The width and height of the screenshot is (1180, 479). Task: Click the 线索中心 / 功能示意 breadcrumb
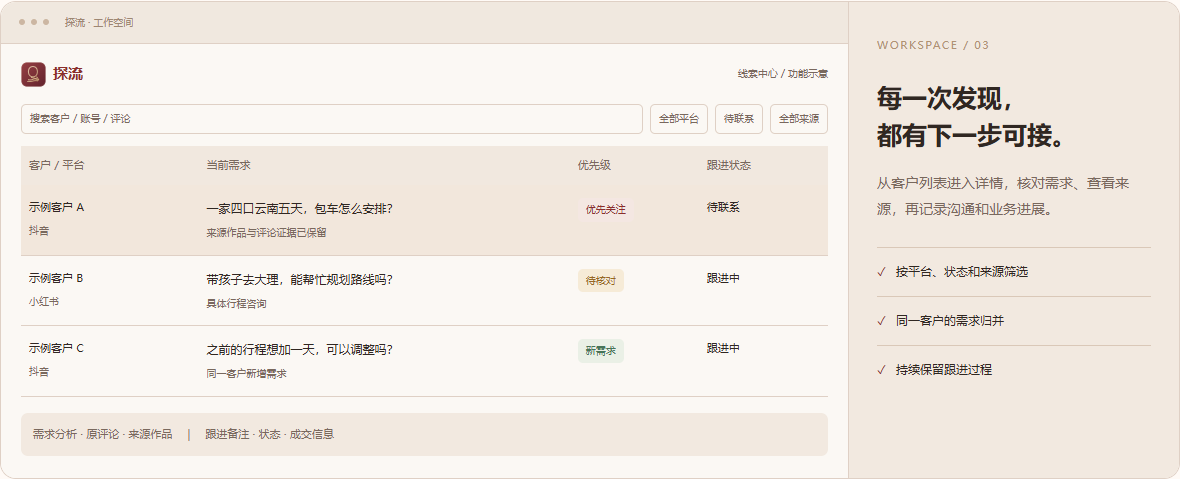tap(783, 74)
